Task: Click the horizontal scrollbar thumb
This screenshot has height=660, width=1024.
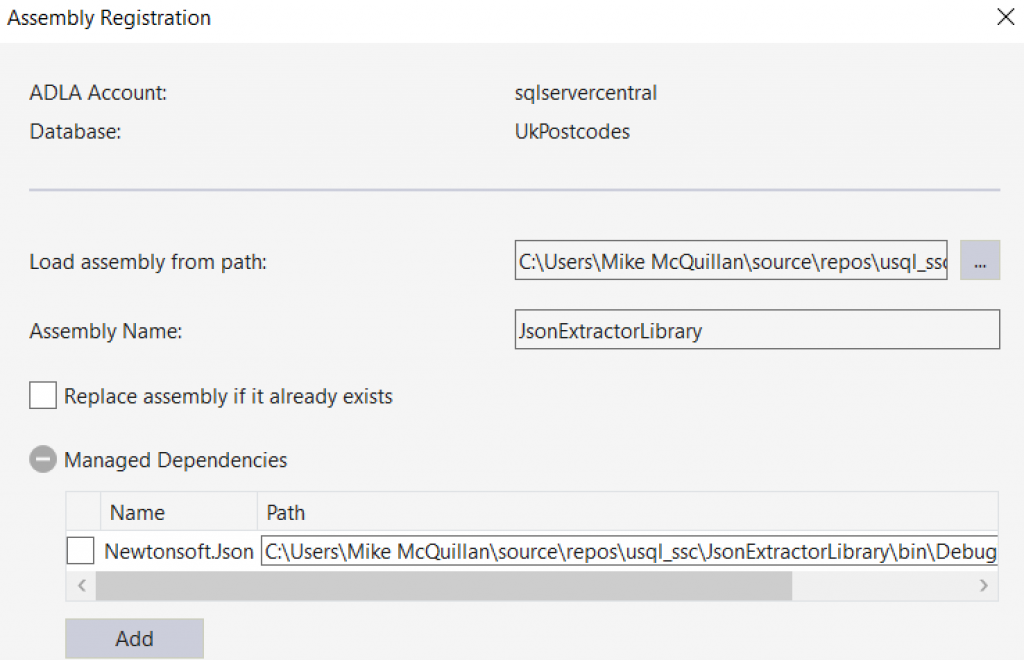Action: pos(443,585)
